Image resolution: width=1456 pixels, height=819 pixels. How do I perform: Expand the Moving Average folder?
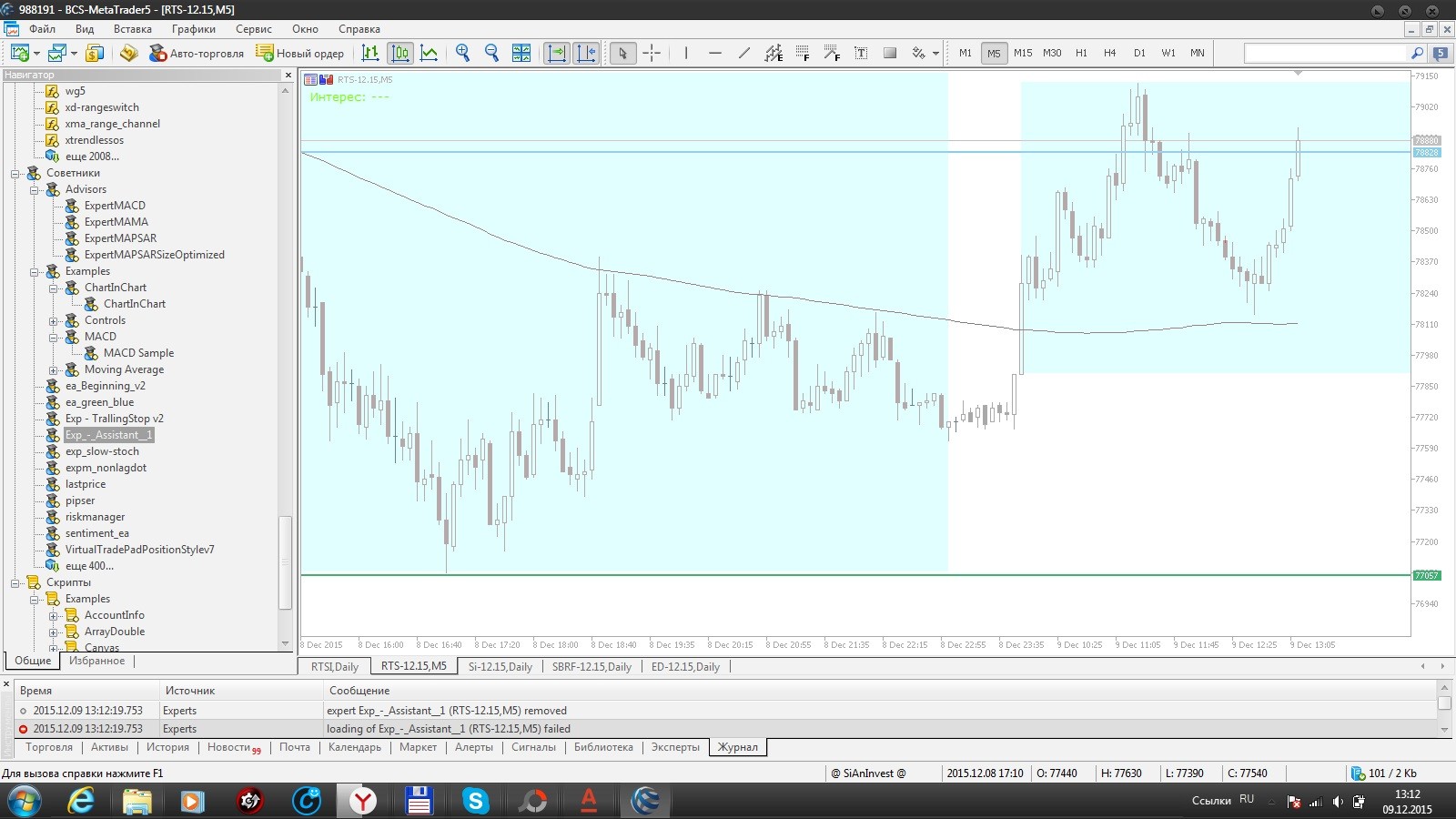point(53,369)
